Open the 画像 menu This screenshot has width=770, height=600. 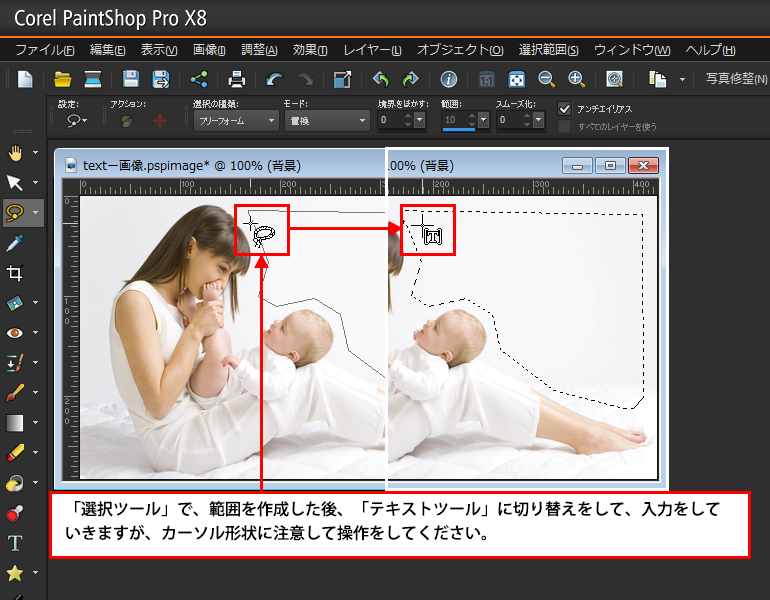(209, 50)
